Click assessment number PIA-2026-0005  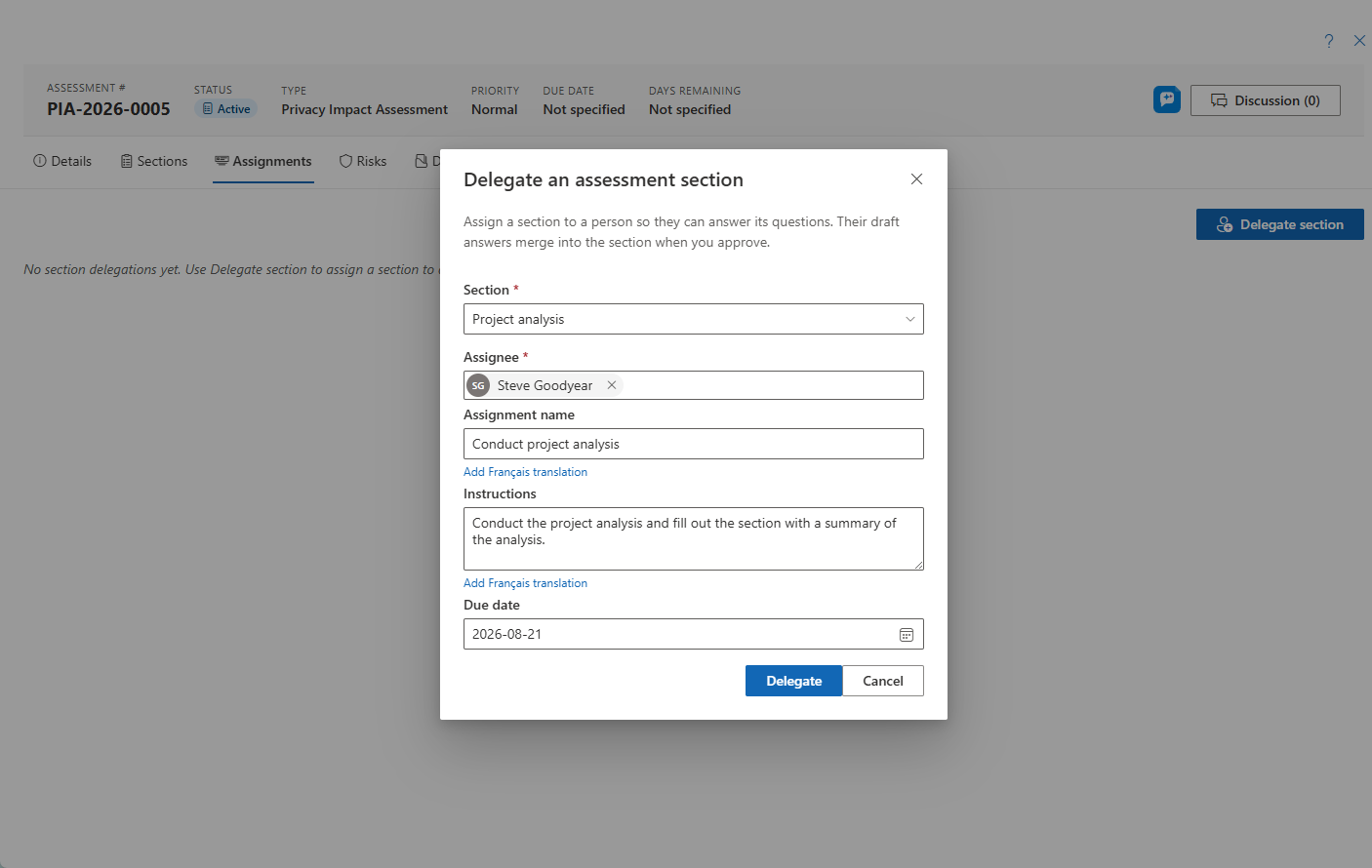coord(108,109)
